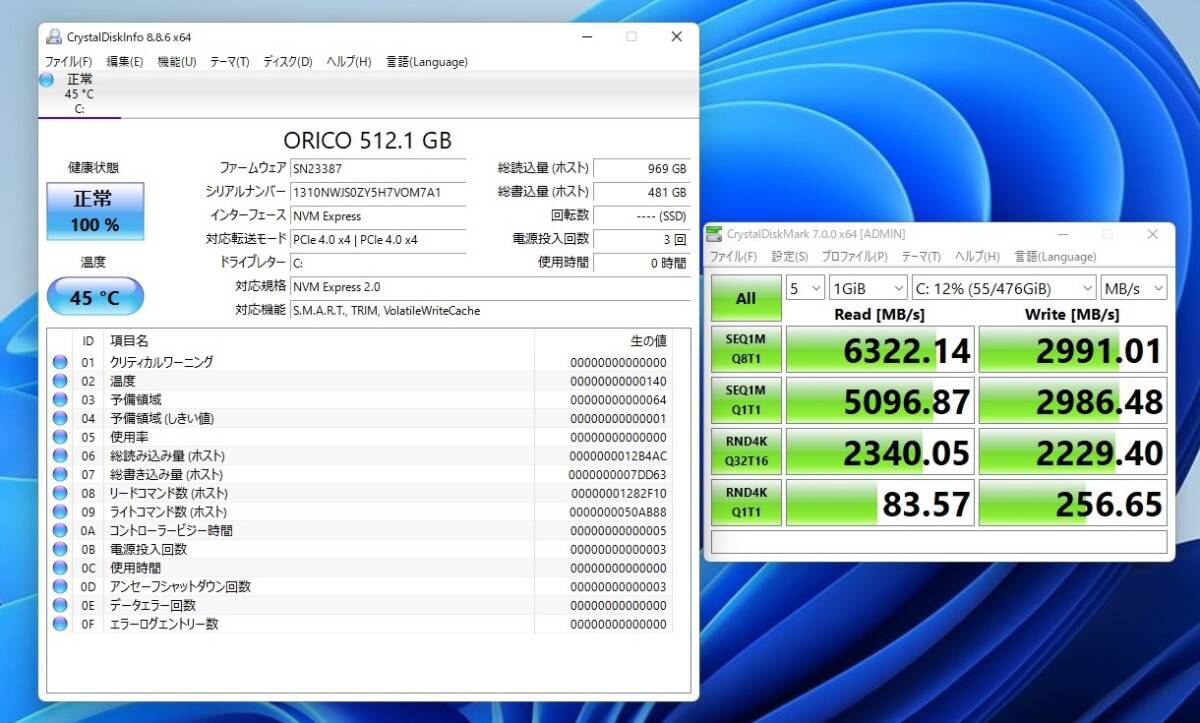
Task: Click the CrystalDiskInfo title bar app icon
Action: 53,37
